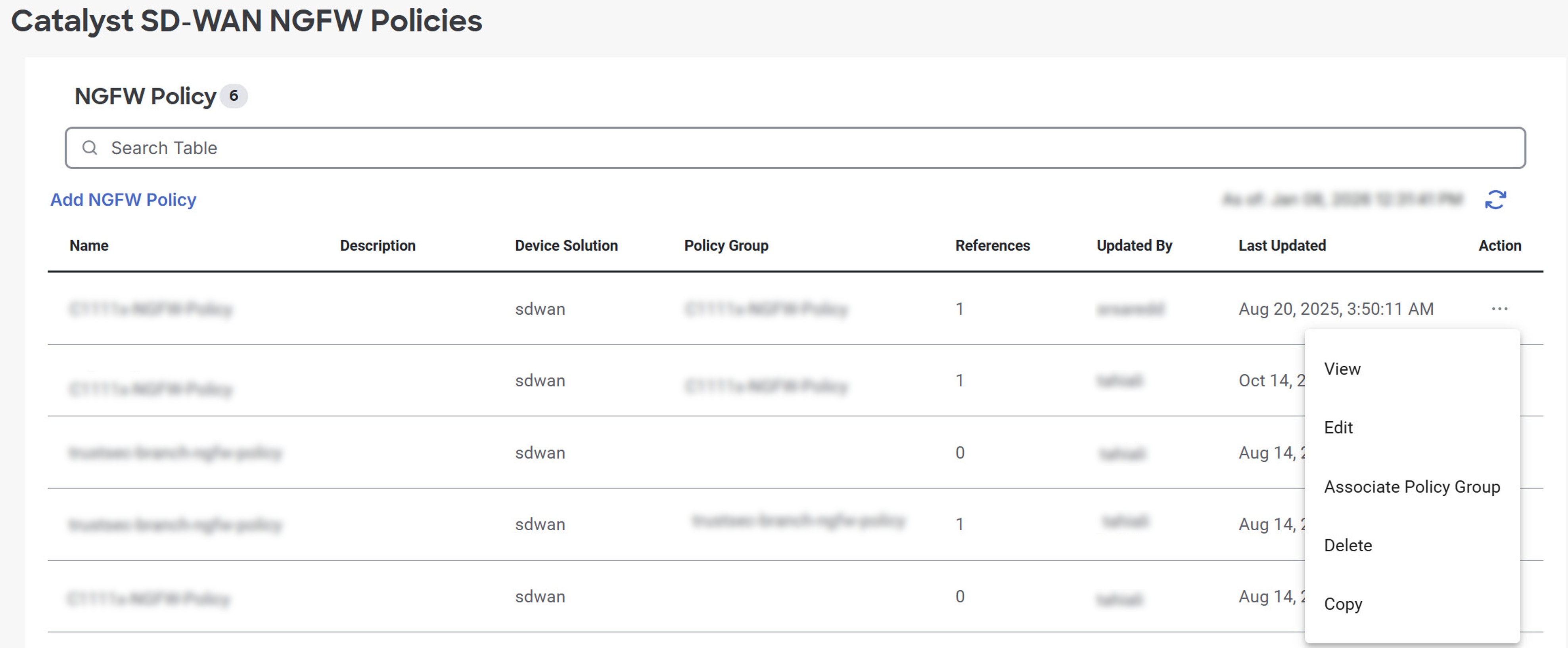Select View from the context menu
The width and height of the screenshot is (1568, 648).
pyautogui.click(x=1342, y=368)
